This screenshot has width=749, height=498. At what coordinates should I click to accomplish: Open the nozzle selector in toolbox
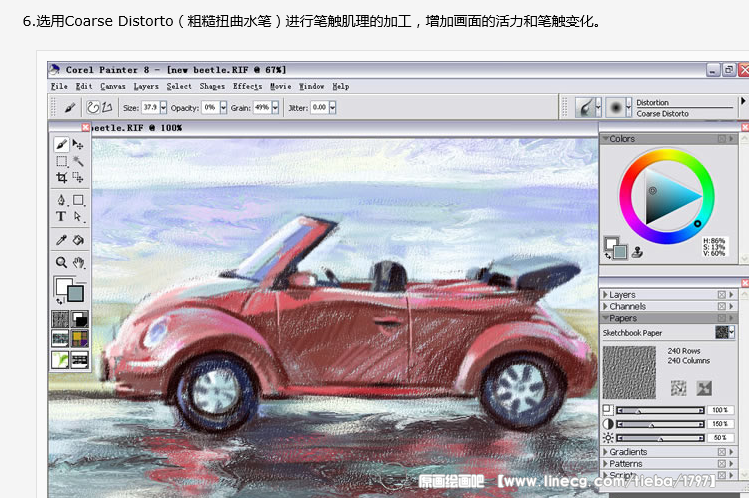coord(79,360)
